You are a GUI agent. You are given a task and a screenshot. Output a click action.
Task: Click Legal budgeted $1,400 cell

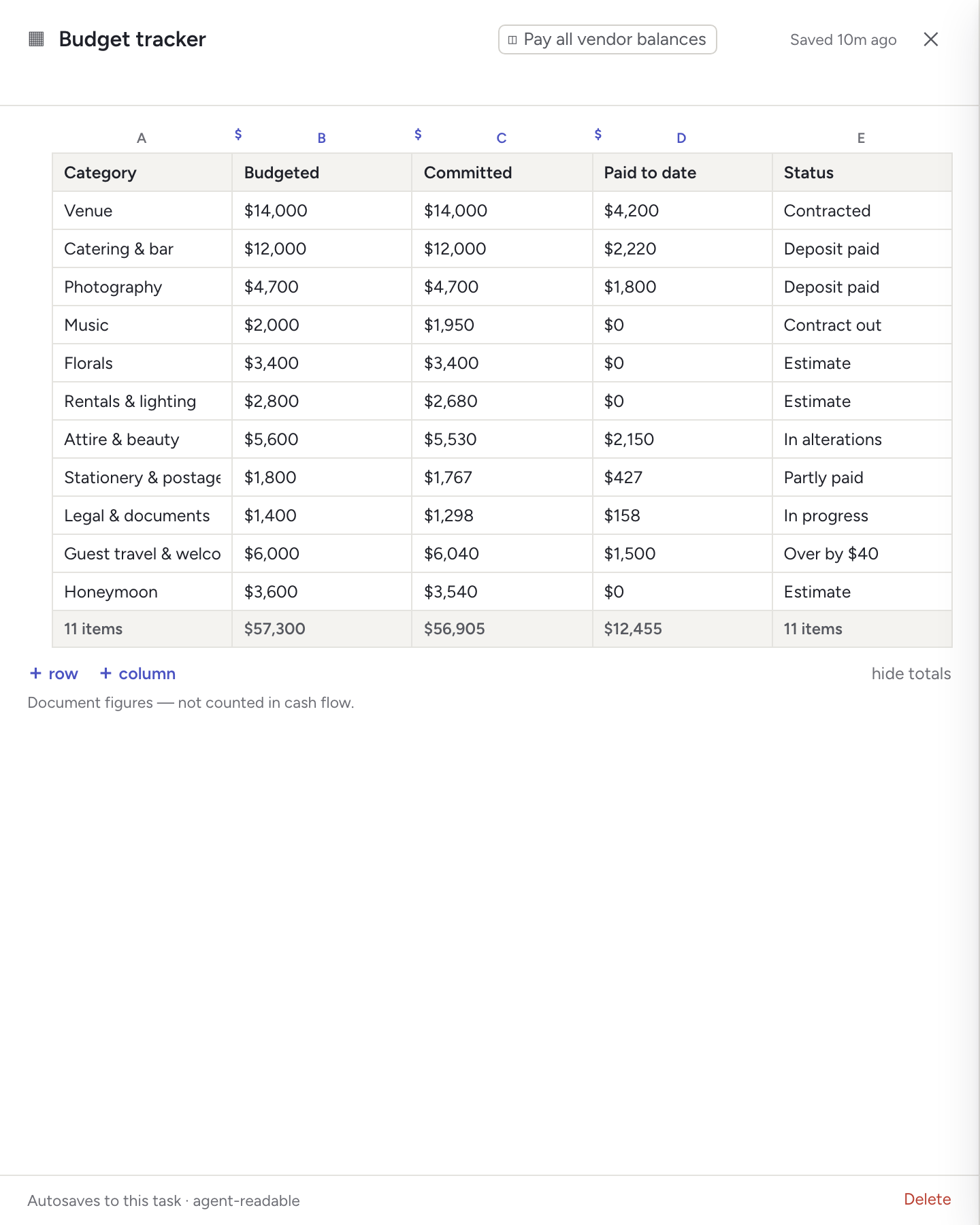(322, 516)
